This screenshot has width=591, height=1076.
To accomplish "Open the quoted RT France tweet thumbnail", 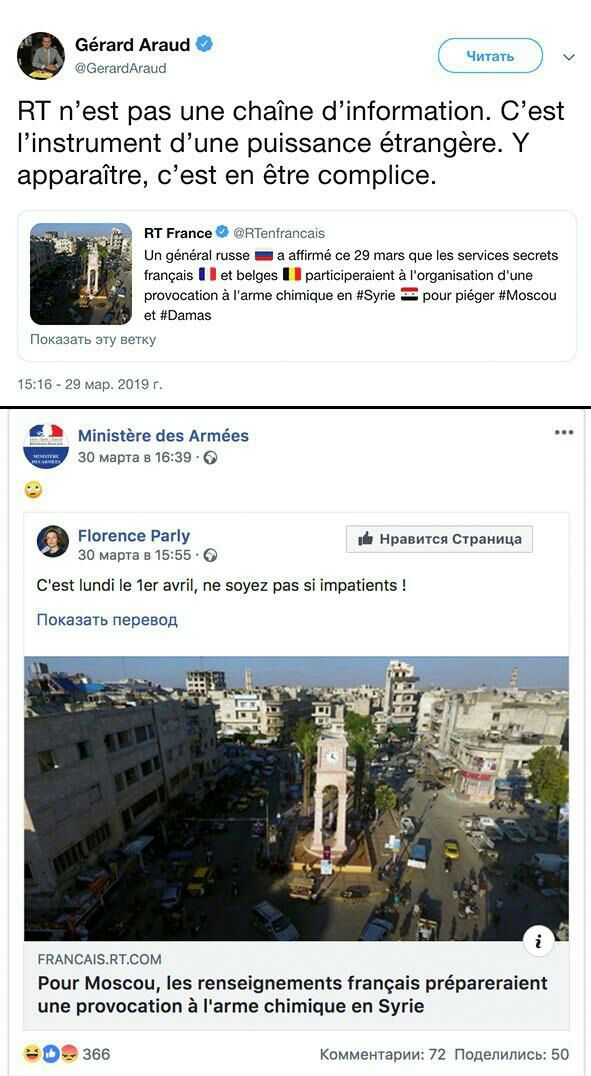I will (81, 273).
